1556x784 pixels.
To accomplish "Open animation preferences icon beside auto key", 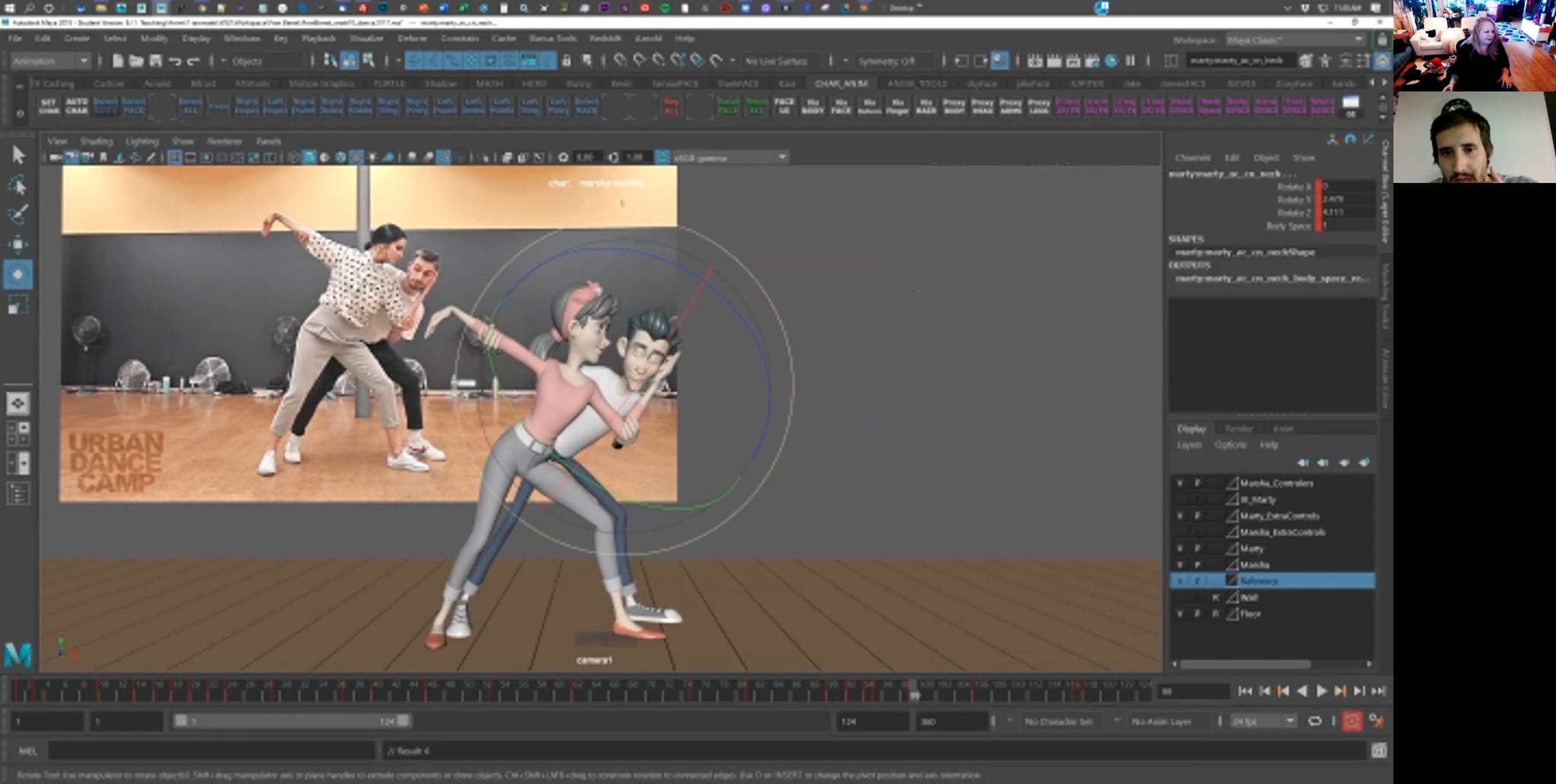I will (1377, 721).
